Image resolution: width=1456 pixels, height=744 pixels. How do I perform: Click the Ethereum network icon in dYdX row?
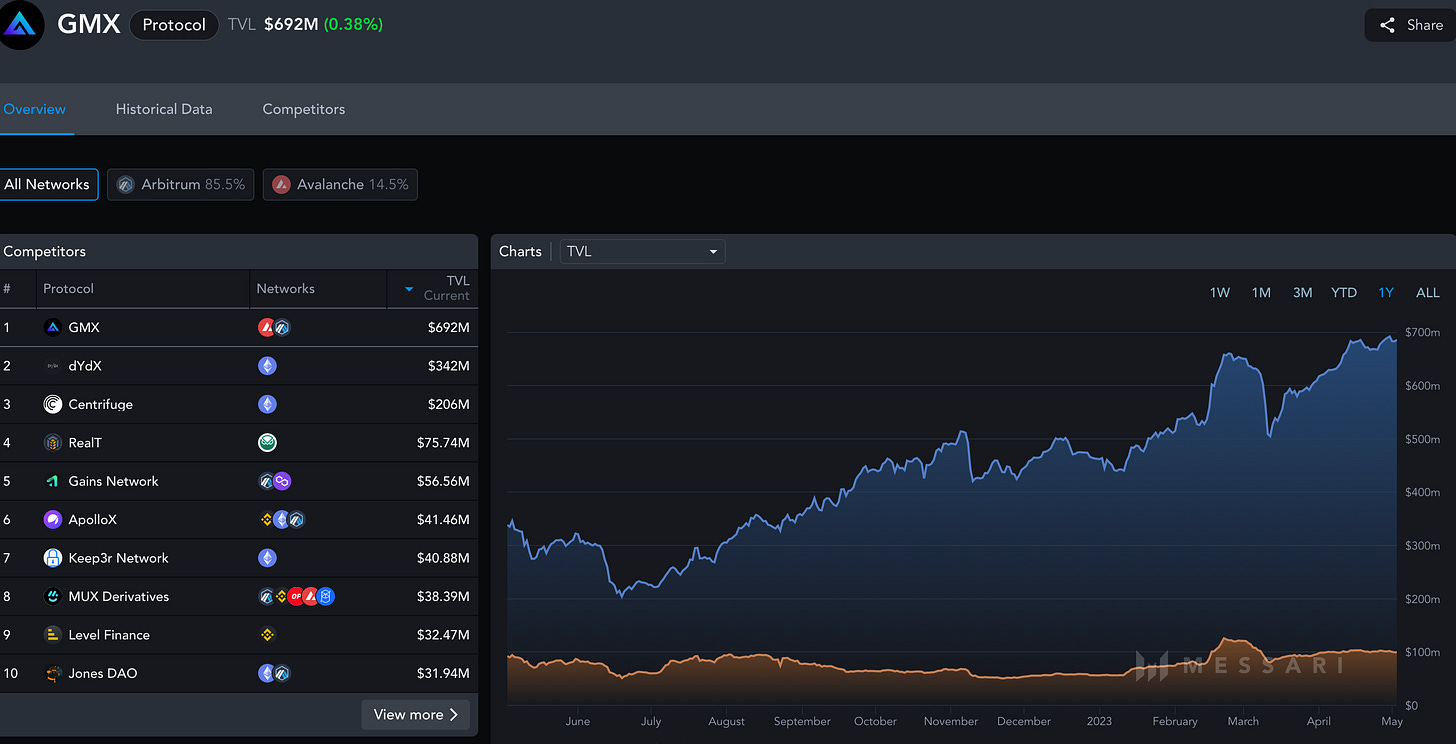[267, 366]
